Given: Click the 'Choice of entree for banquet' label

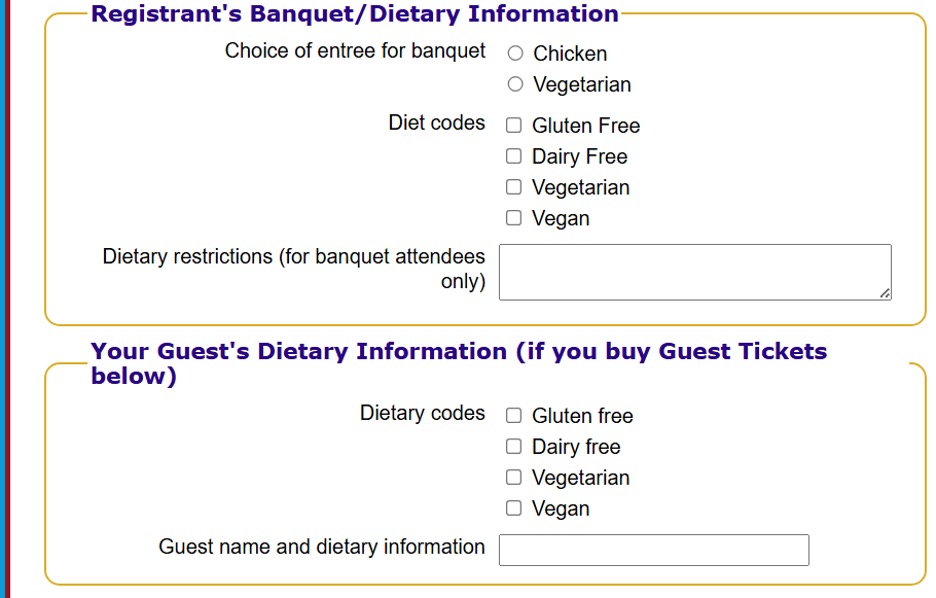Looking at the screenshot, I should click(355, 51).
